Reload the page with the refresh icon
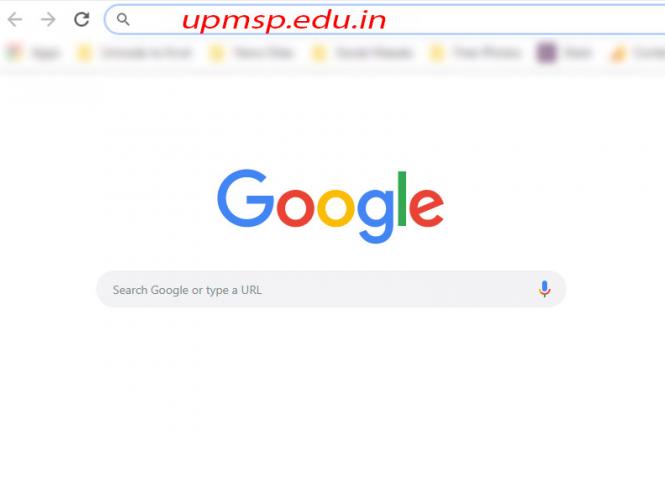This screenshot has width=665, height=504. coord(81,19)
